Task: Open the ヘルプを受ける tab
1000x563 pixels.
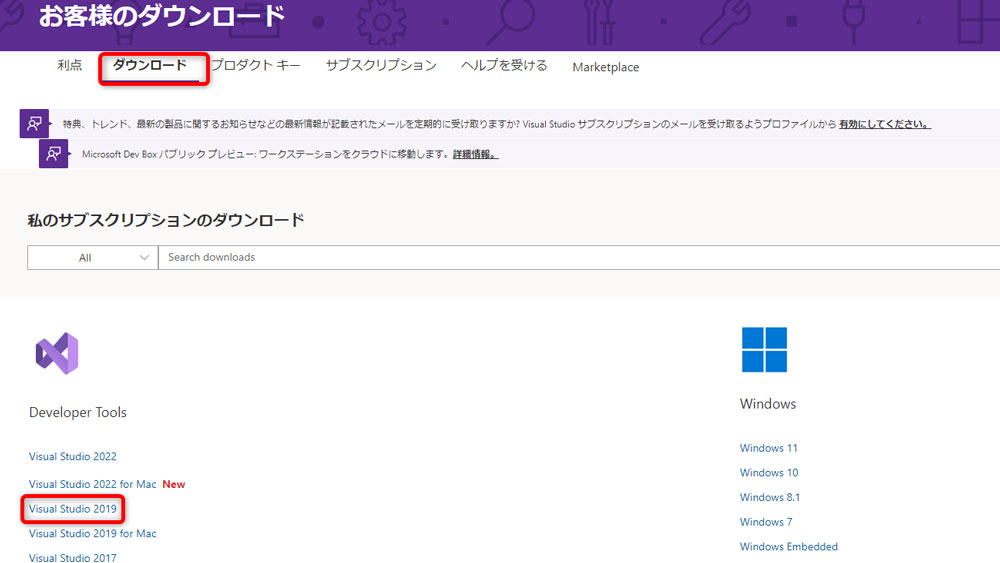Action: coord(504,66)
